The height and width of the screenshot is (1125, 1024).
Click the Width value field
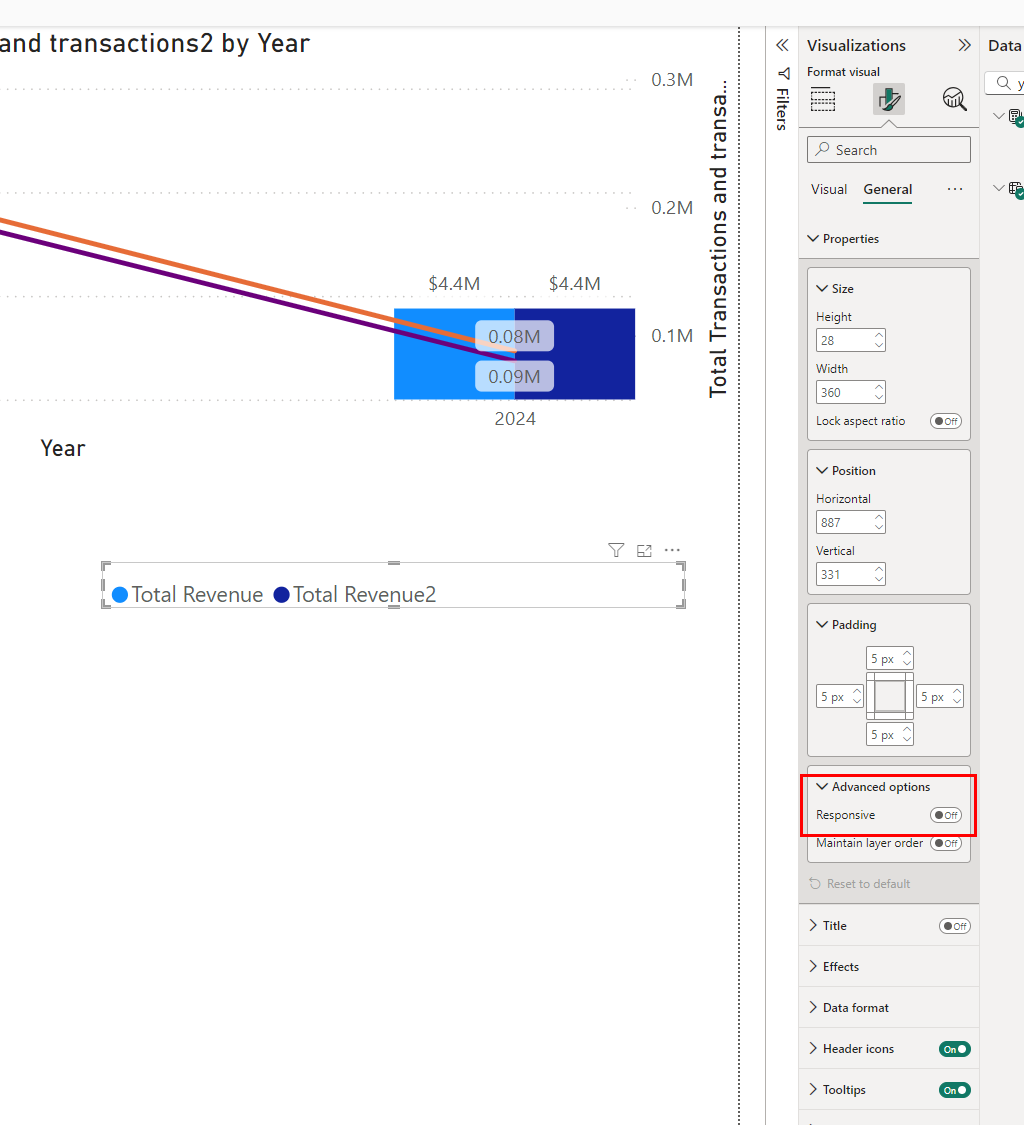[850, 392]
